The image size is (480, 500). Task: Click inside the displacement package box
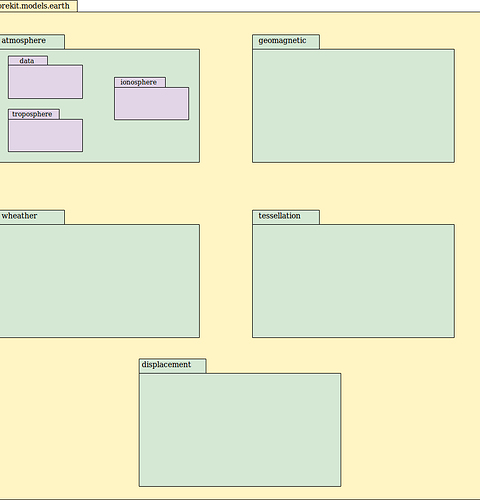click(x=240, y=430)
